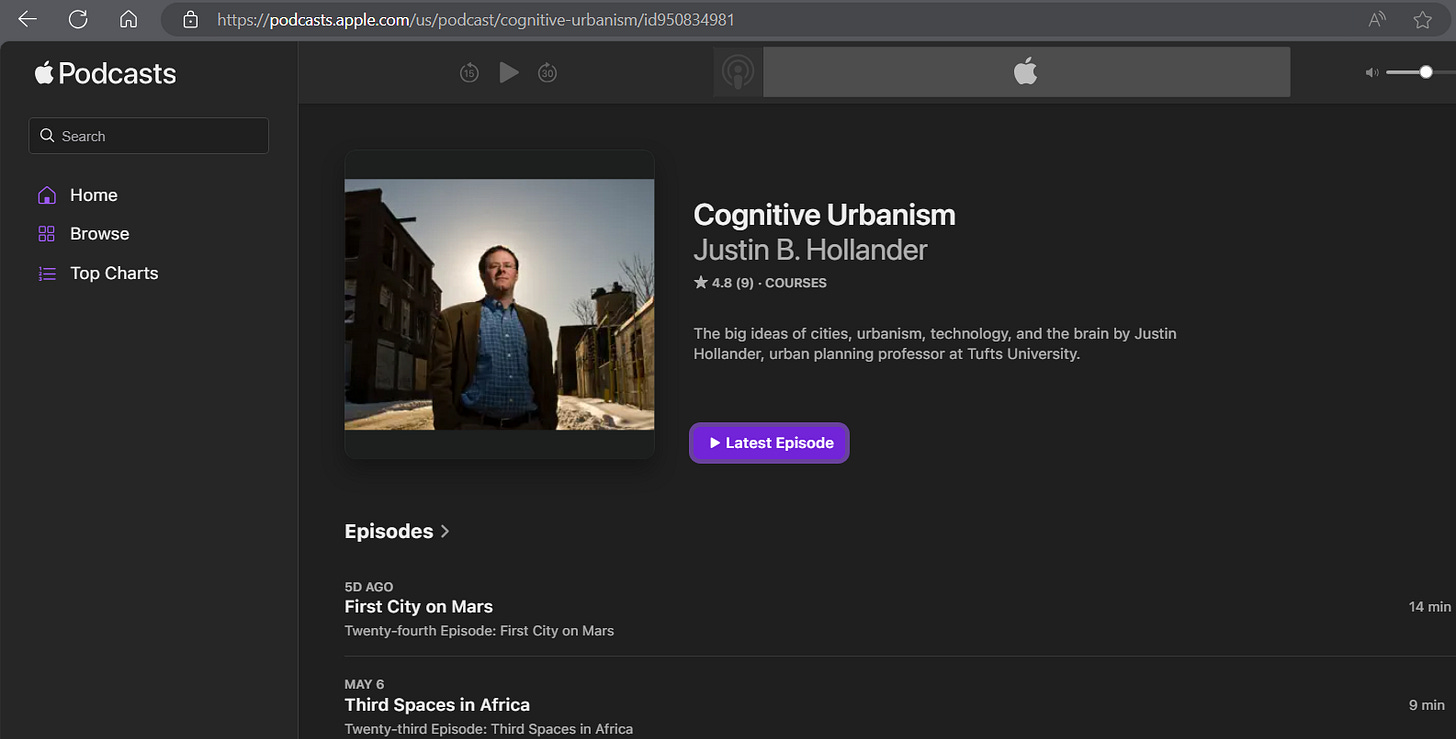Click the podcast artwork placeholder icon in the player
The height and width of the screenshot is (739, 1456).
(738, 72)
